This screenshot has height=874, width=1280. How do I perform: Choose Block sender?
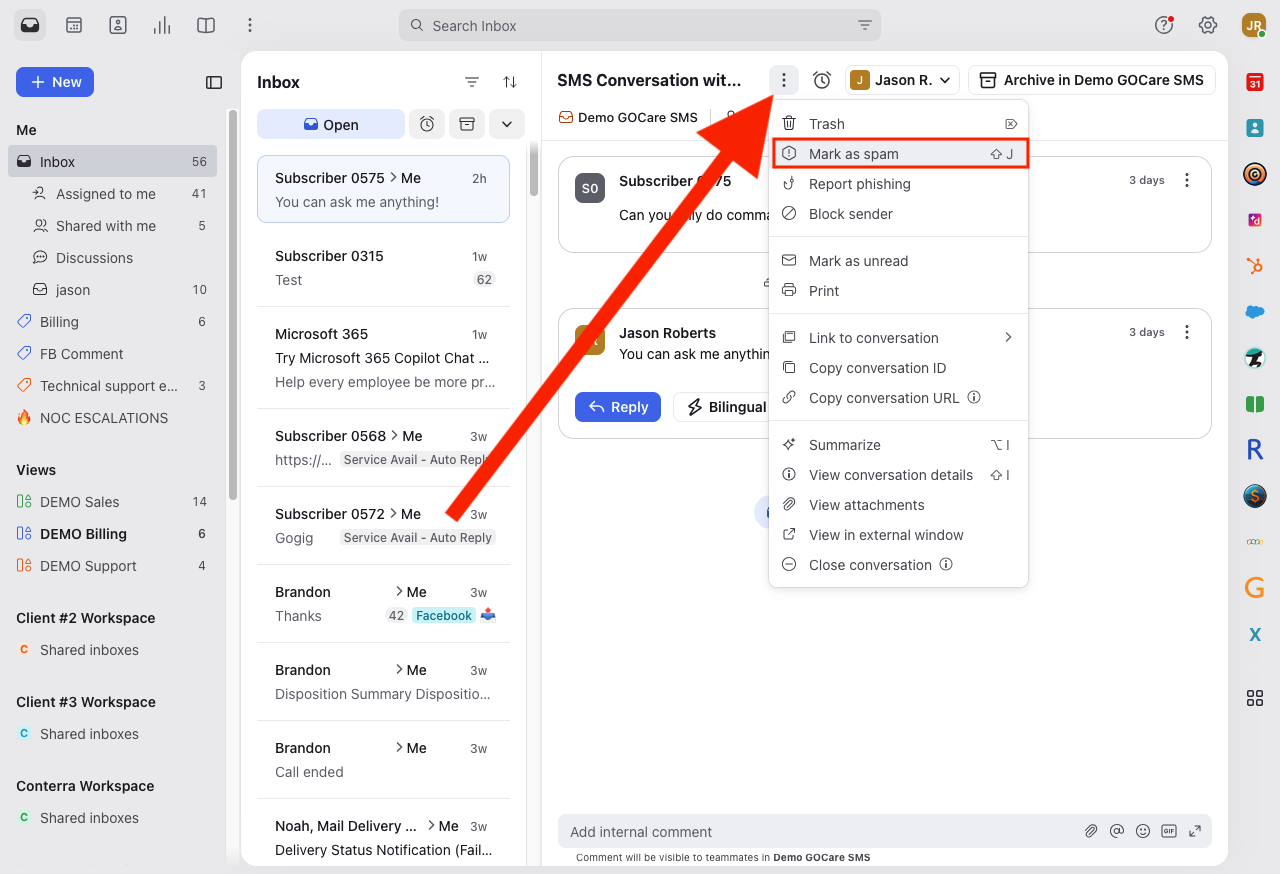898,214
